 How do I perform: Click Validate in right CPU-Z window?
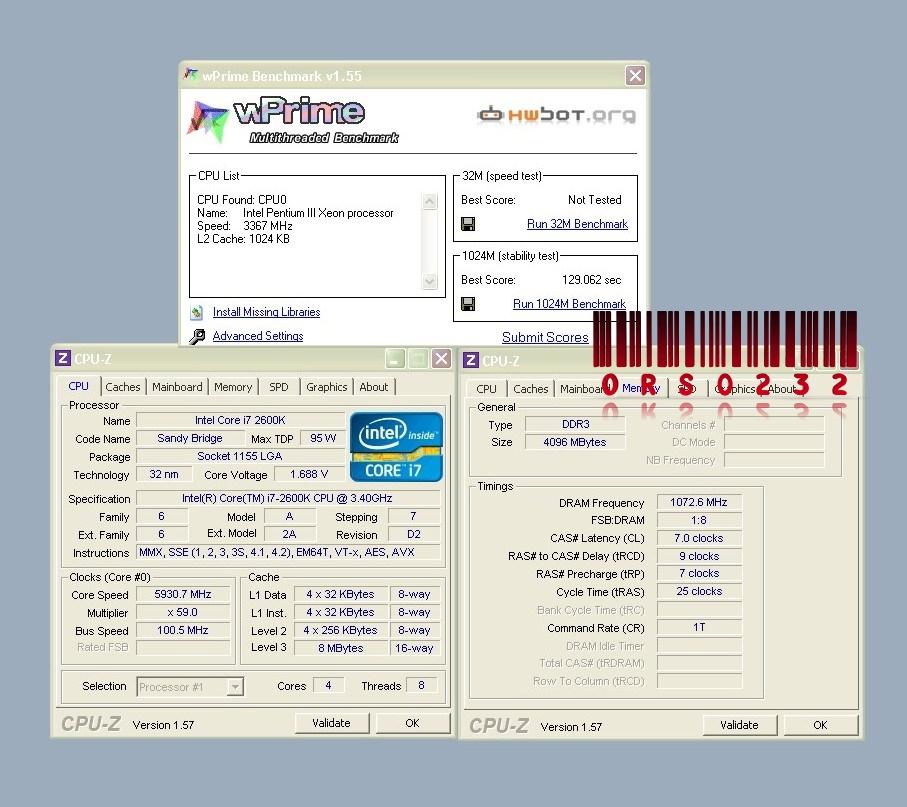pyautogui.click(x=739, y=725)
